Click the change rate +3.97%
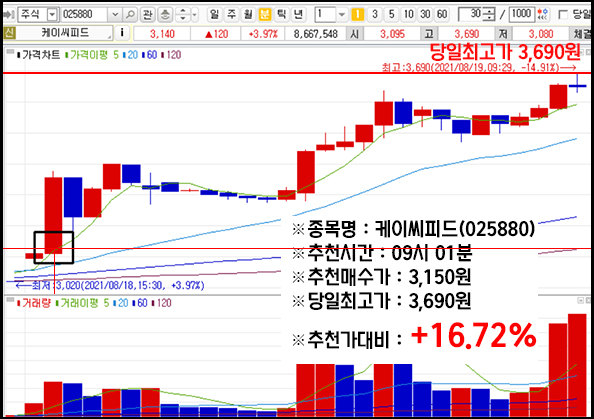 (x=263, y=34)
